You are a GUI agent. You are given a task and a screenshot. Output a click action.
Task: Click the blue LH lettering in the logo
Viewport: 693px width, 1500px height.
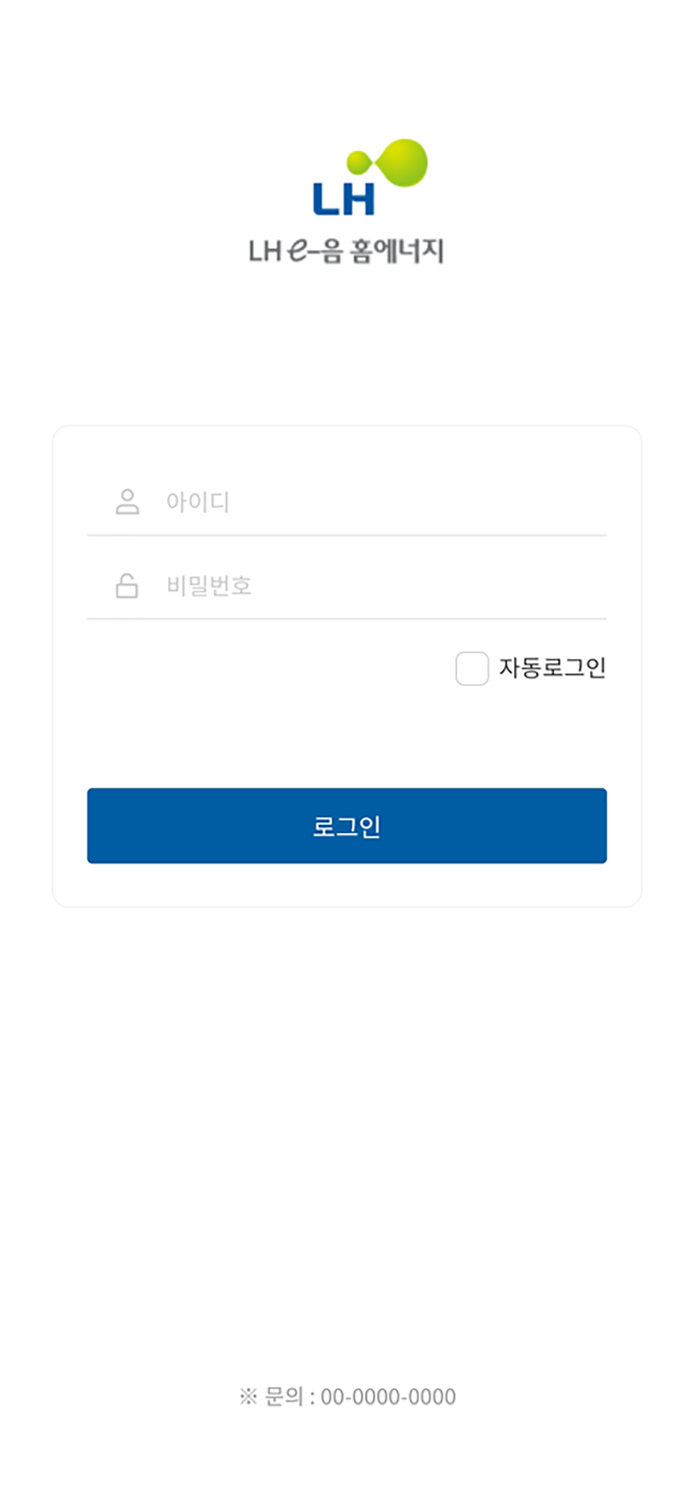(x=346, y=199)
